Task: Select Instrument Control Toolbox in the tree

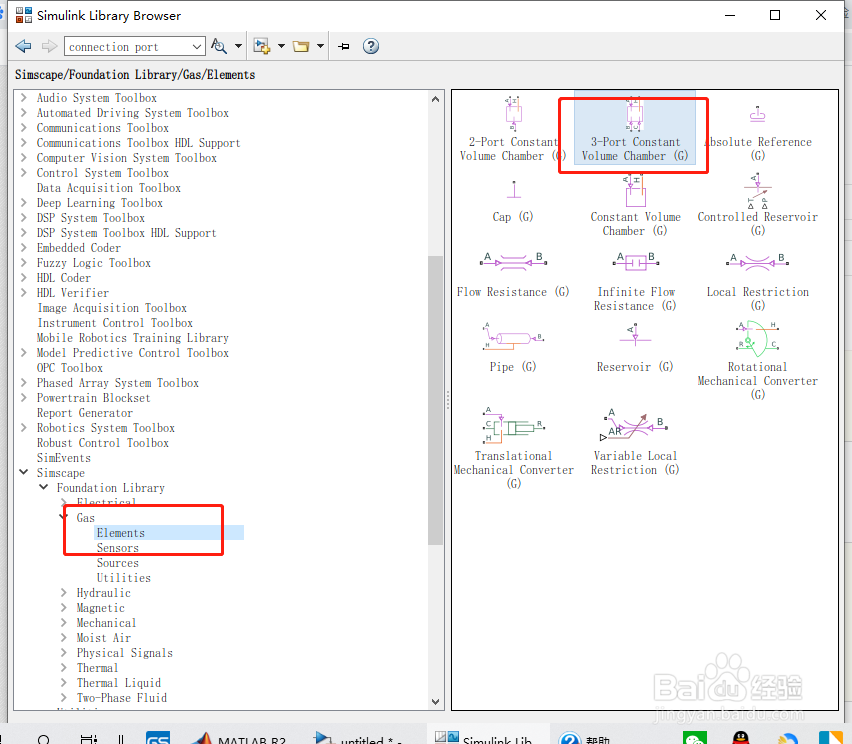Action: 115,322
